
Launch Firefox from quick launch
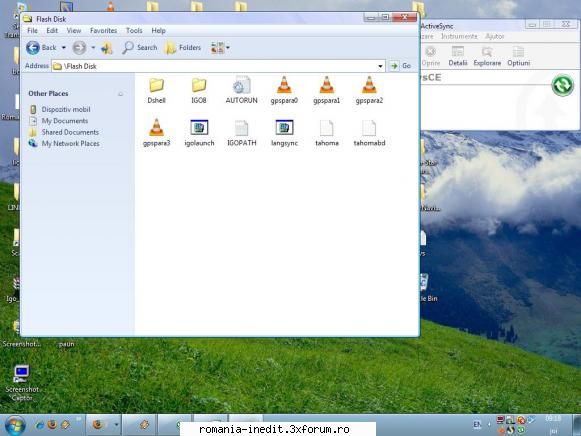(x=52, y=425)
